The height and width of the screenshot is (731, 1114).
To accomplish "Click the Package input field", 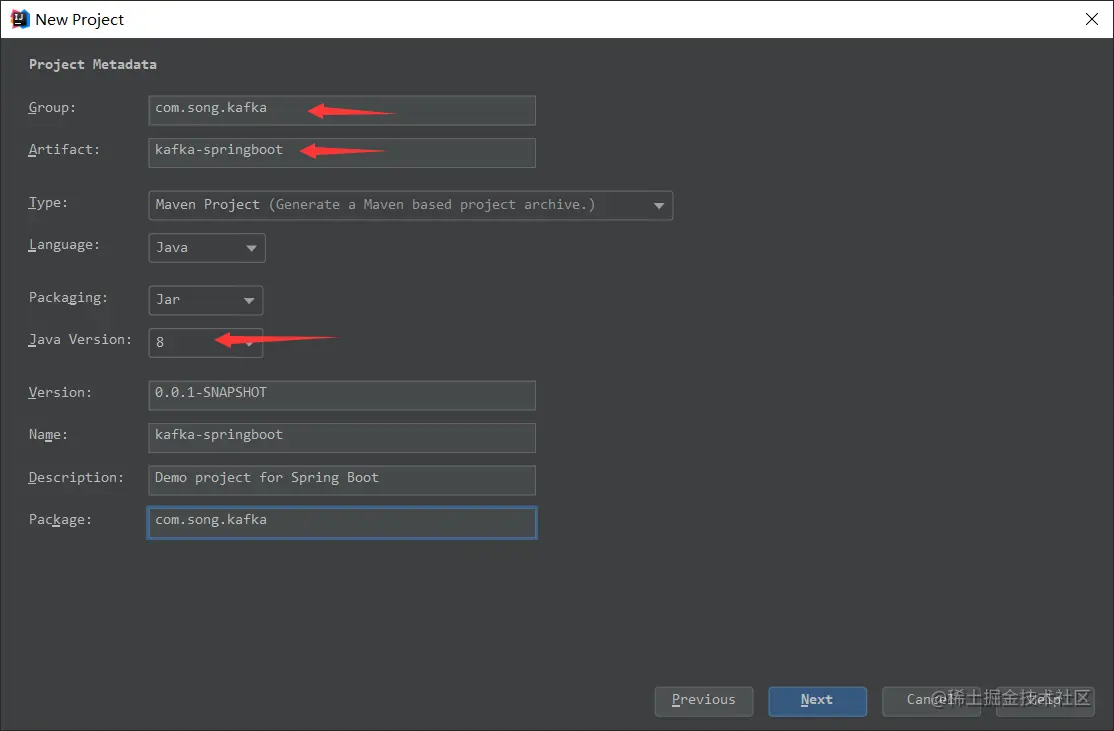I will click(x=342, y=523).
